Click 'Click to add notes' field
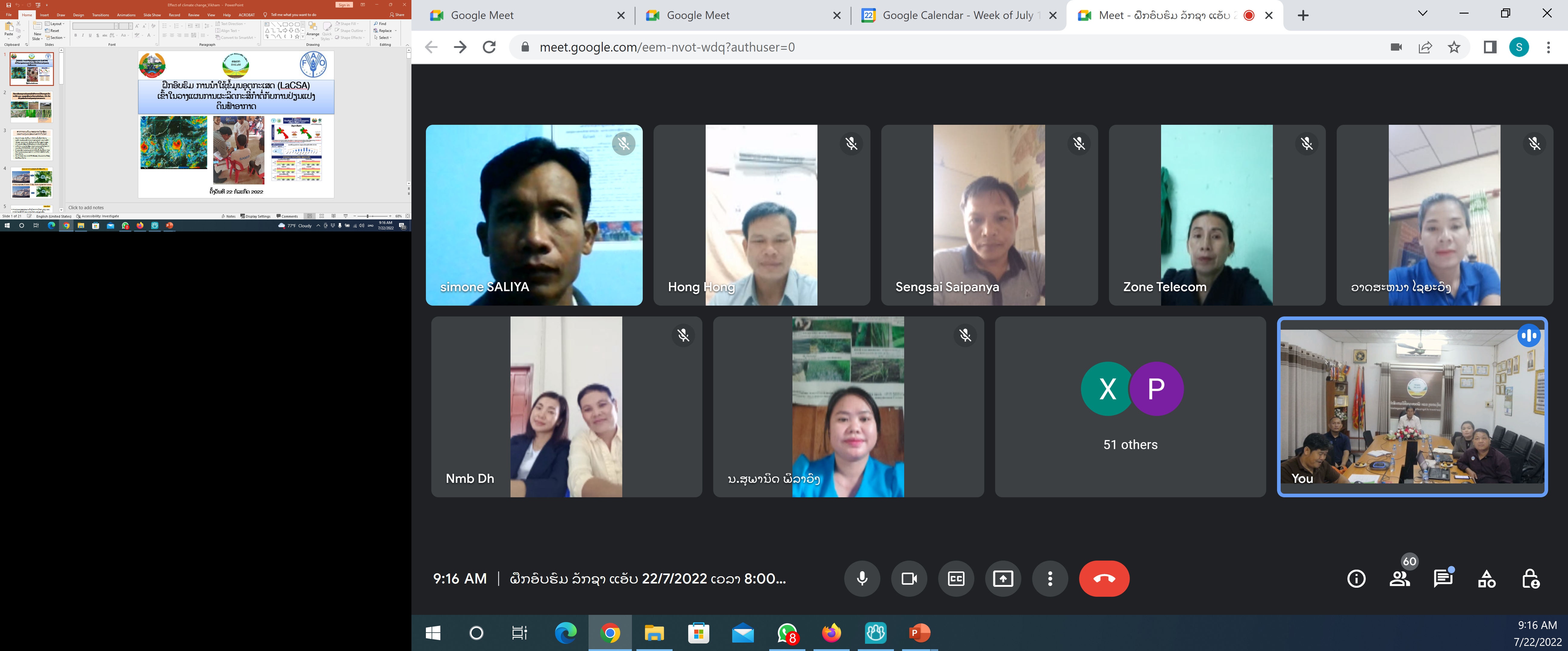Screen dimensions: 1568x651 coord(86,208)
